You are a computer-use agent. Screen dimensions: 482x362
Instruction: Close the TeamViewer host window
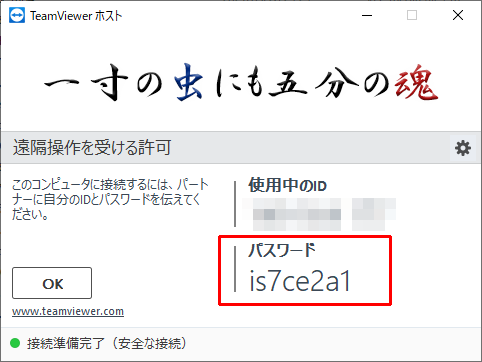[458, 15]
